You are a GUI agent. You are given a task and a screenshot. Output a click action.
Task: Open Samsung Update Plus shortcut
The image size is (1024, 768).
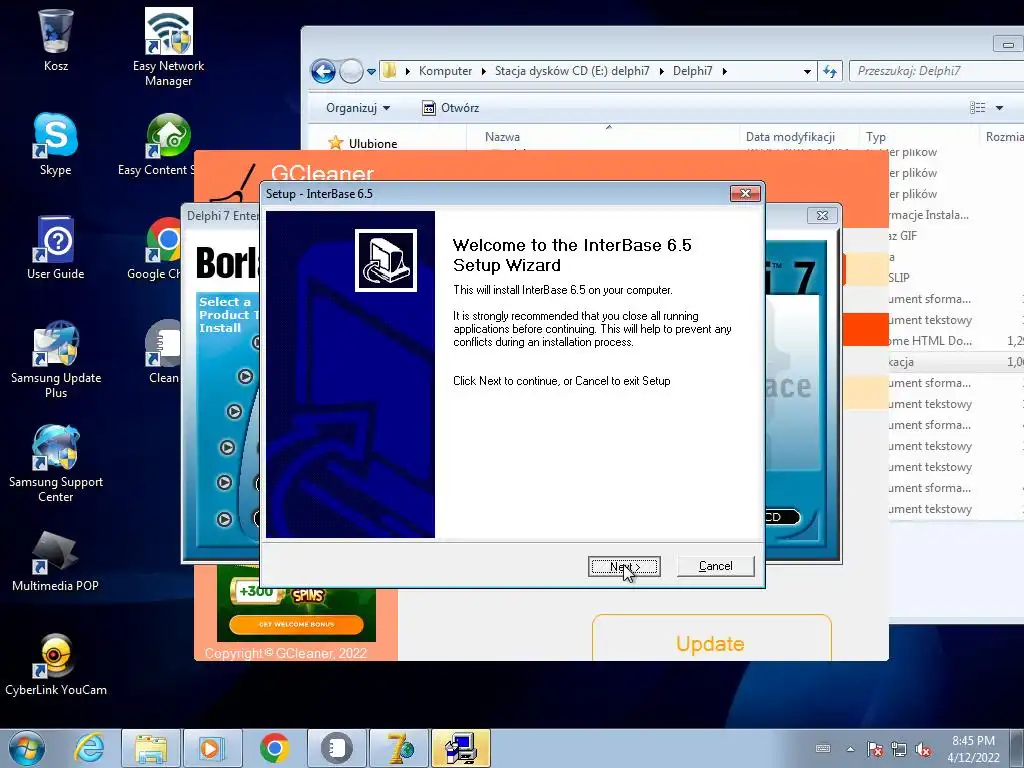coord(56,359)
